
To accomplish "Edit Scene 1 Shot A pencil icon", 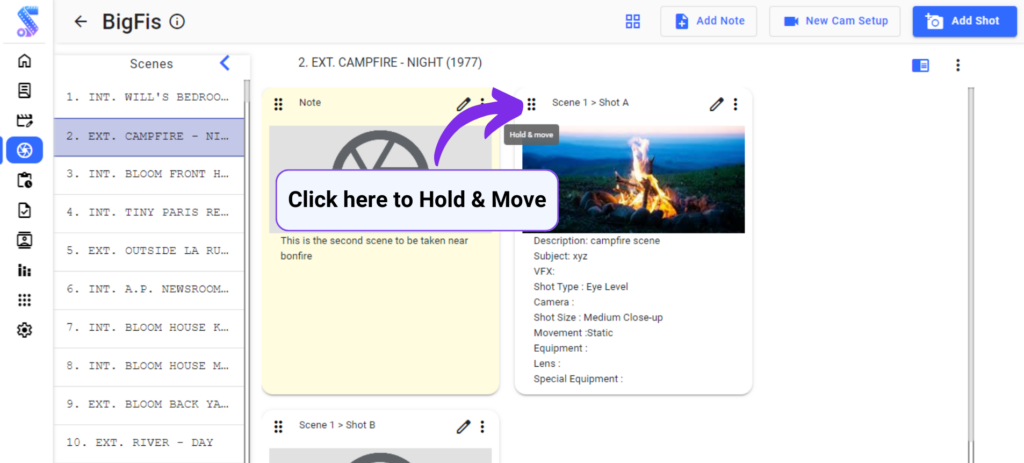I will 716,104.
